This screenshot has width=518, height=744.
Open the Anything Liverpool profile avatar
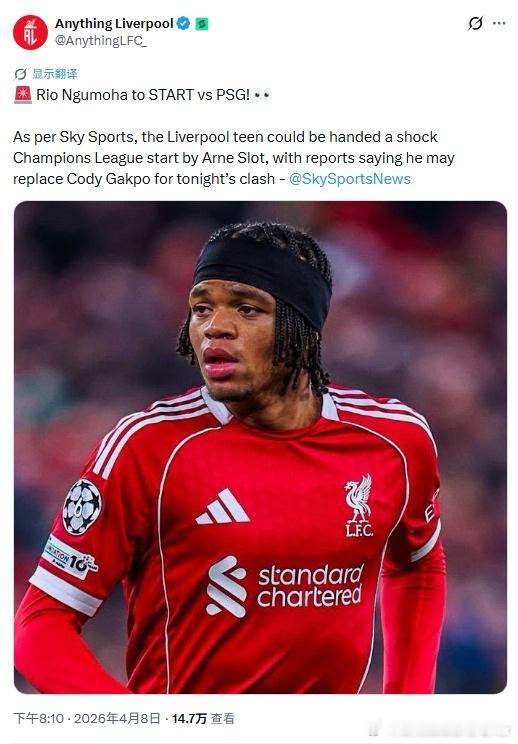[x=30, y=32]
